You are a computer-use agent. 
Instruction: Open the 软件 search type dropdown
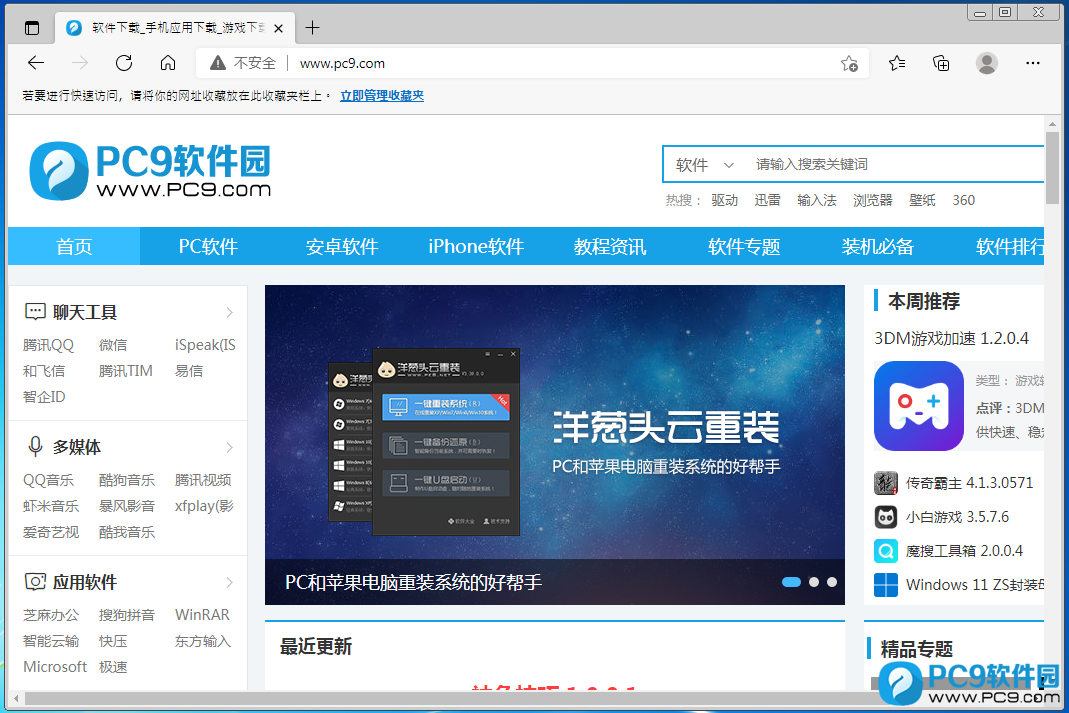[x=705, y=165]
